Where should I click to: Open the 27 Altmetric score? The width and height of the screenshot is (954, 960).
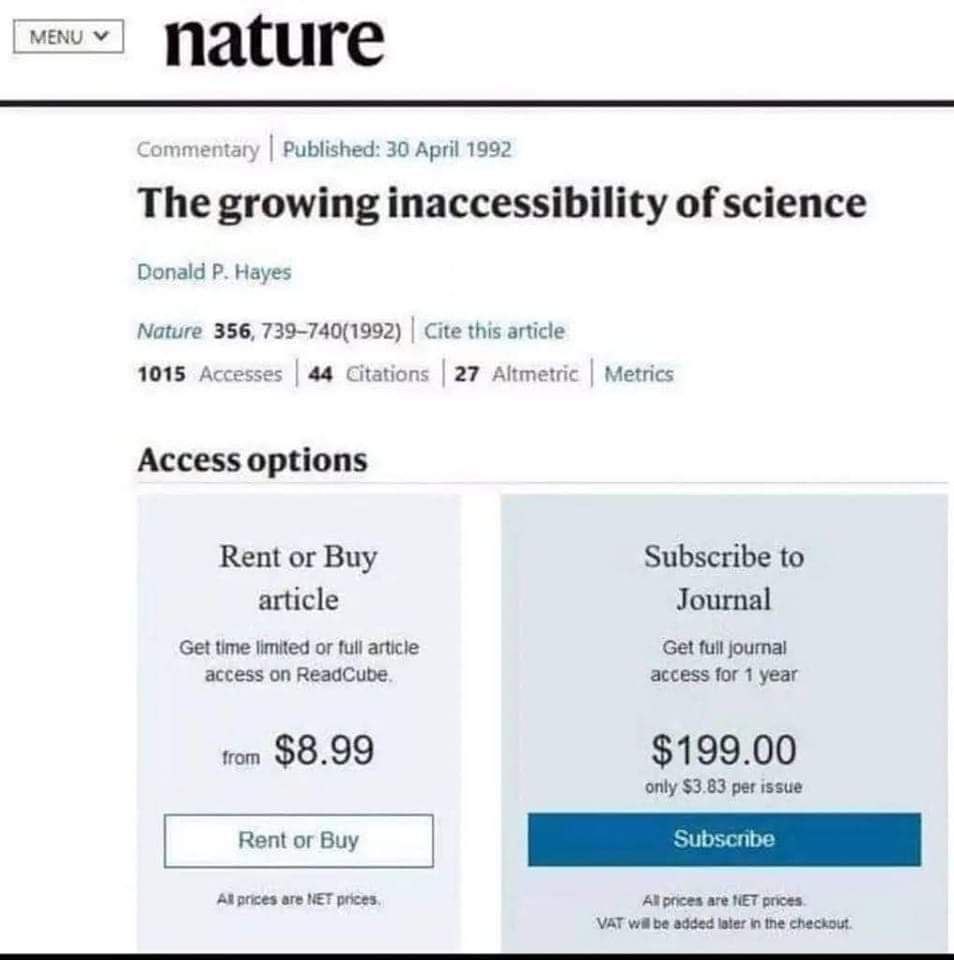(516, 374)
